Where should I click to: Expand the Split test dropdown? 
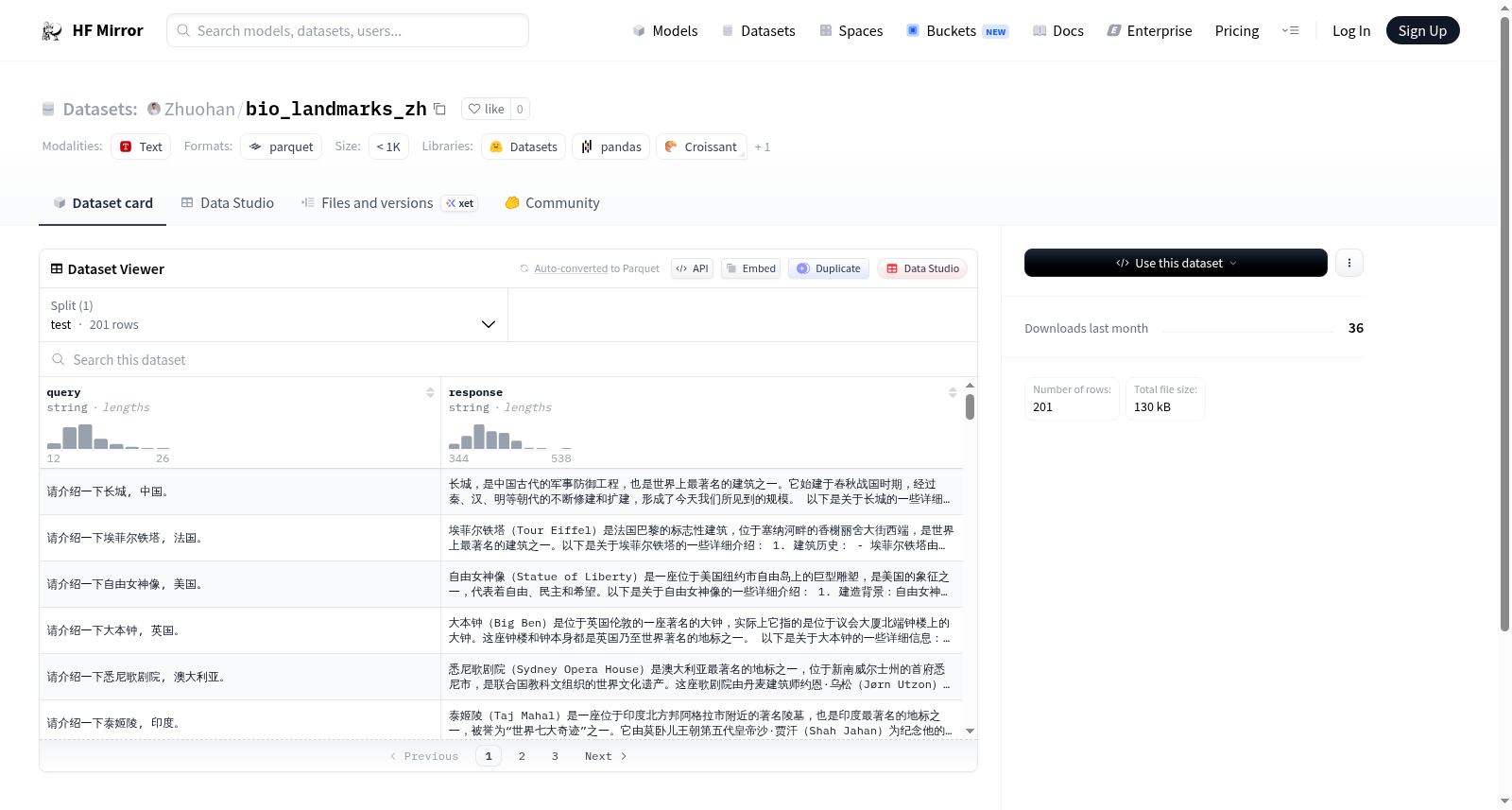(x=273, y=315)
